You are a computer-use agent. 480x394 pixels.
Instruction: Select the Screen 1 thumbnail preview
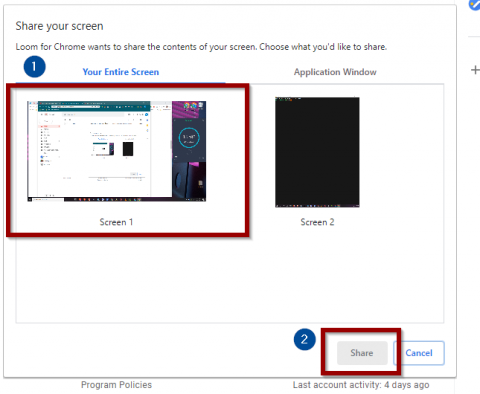coord(117,151)
